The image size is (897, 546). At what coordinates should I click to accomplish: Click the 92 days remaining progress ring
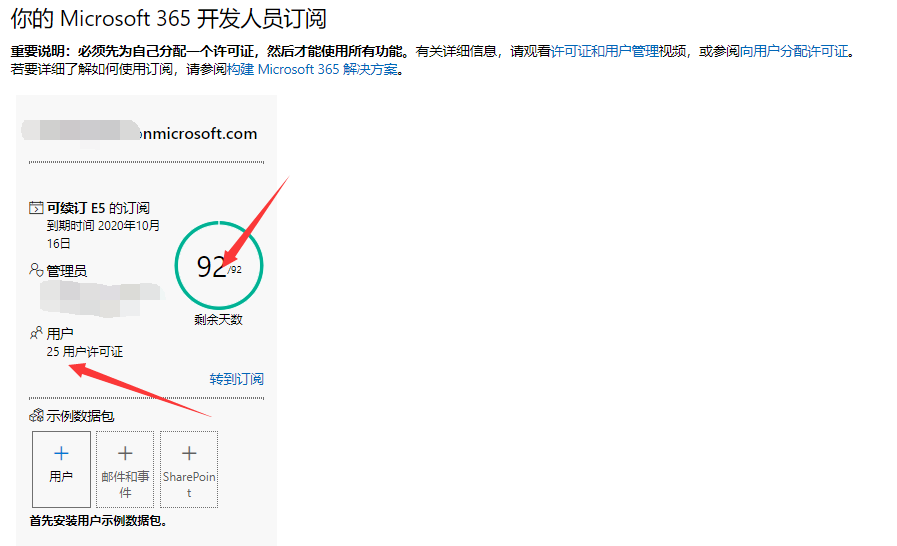pos(219,266)
